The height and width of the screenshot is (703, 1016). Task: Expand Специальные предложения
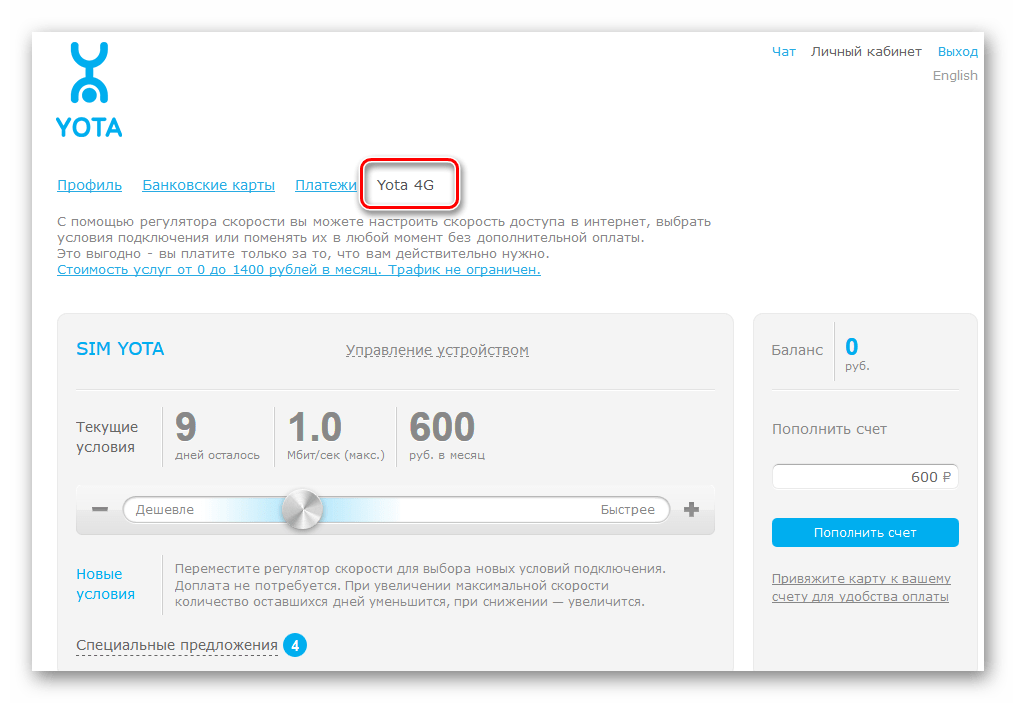177,645
